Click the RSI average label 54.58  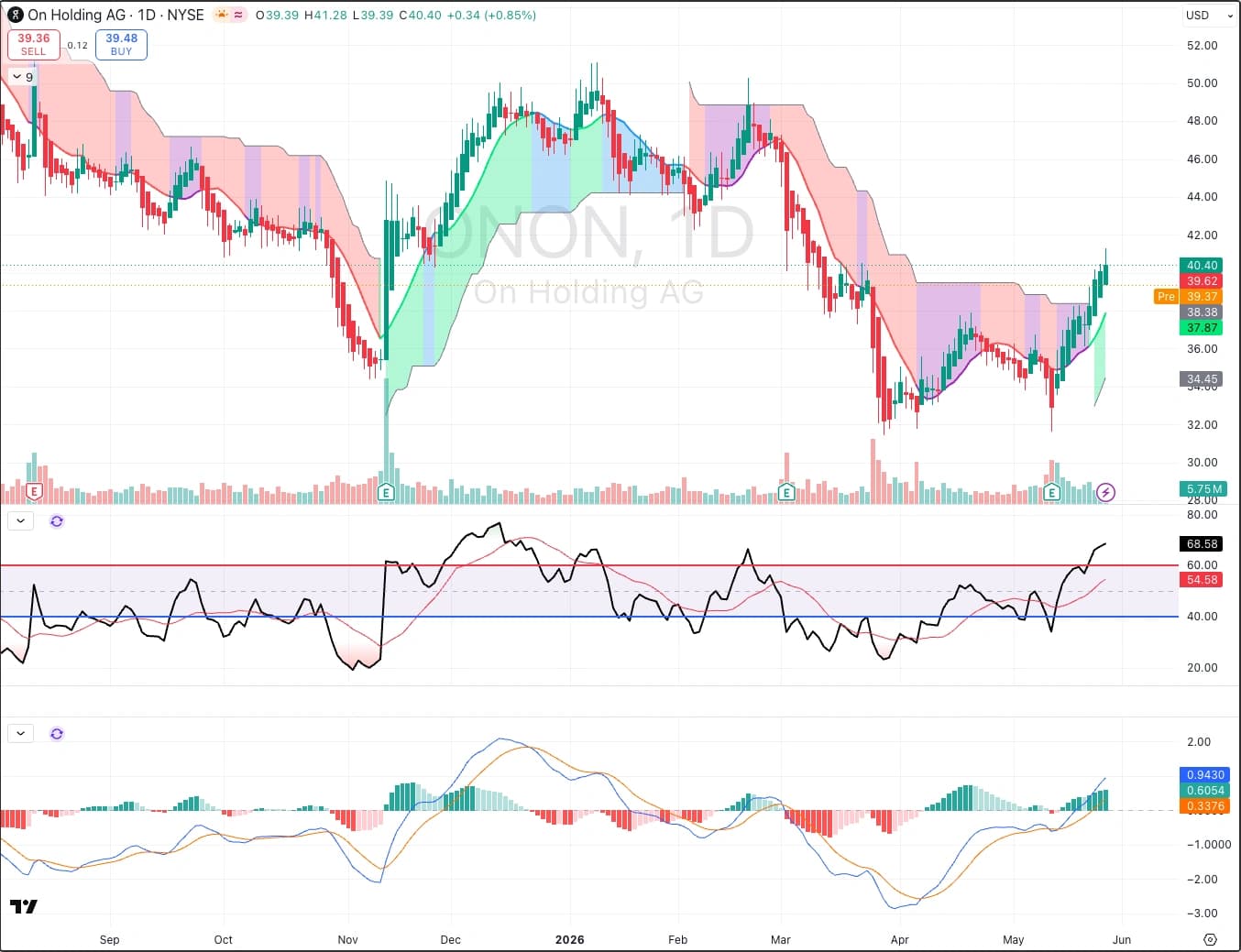pyautogui.click(x=1202, y=580)
